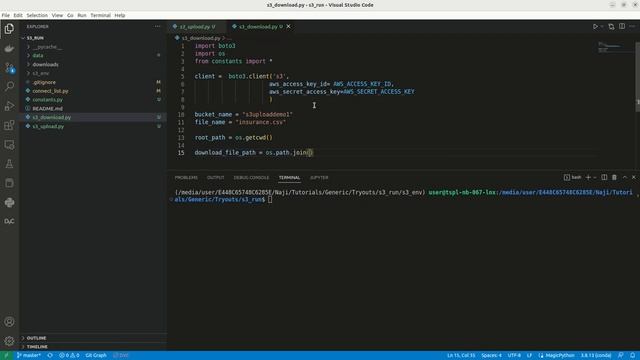
Task: Switch to the Jupyter panel tab
Action: coord(319,178)
